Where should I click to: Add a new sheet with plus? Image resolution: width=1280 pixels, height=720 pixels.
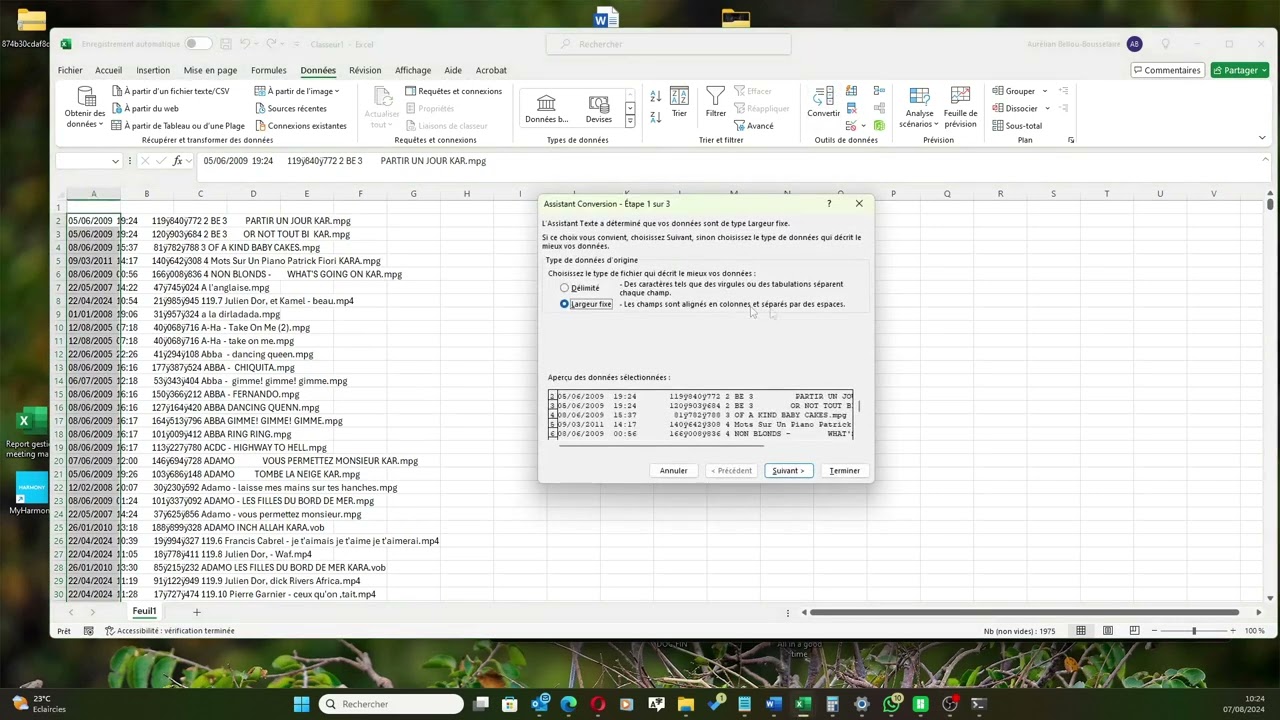click(196, 612)
